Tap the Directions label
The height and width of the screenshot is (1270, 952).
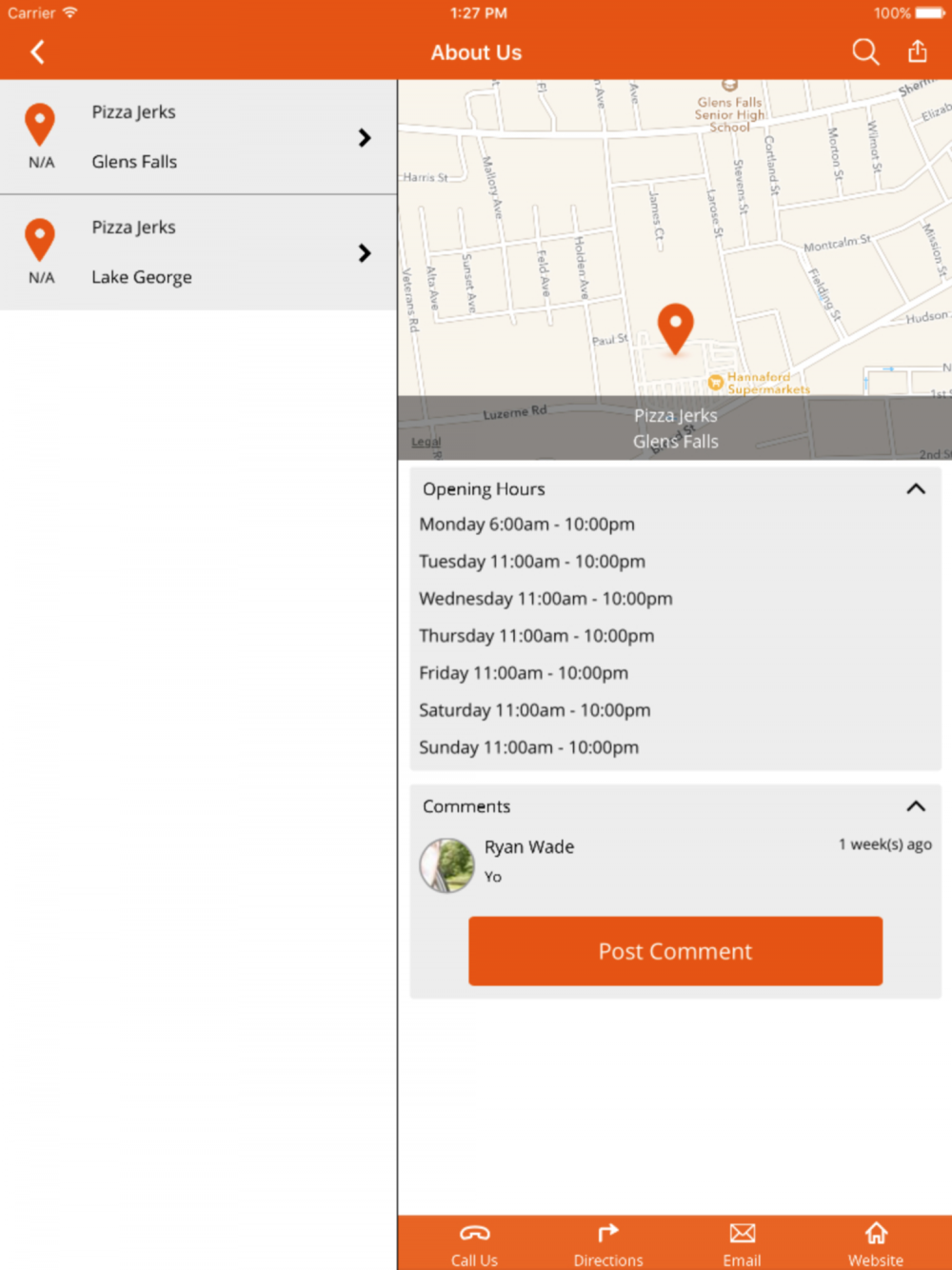[608, 1260]
